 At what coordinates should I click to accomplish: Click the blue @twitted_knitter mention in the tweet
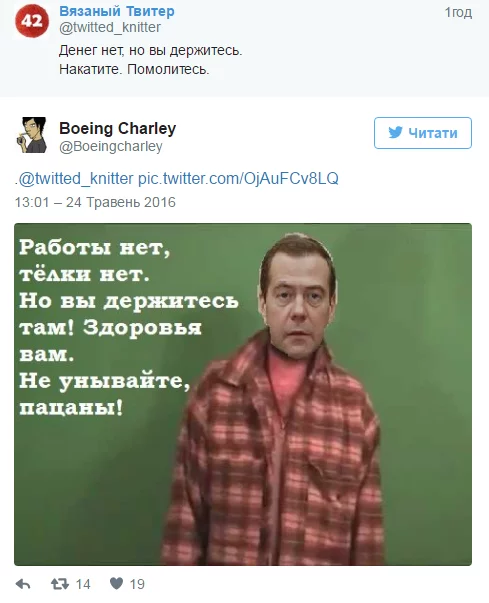click(x=76, y=179)
